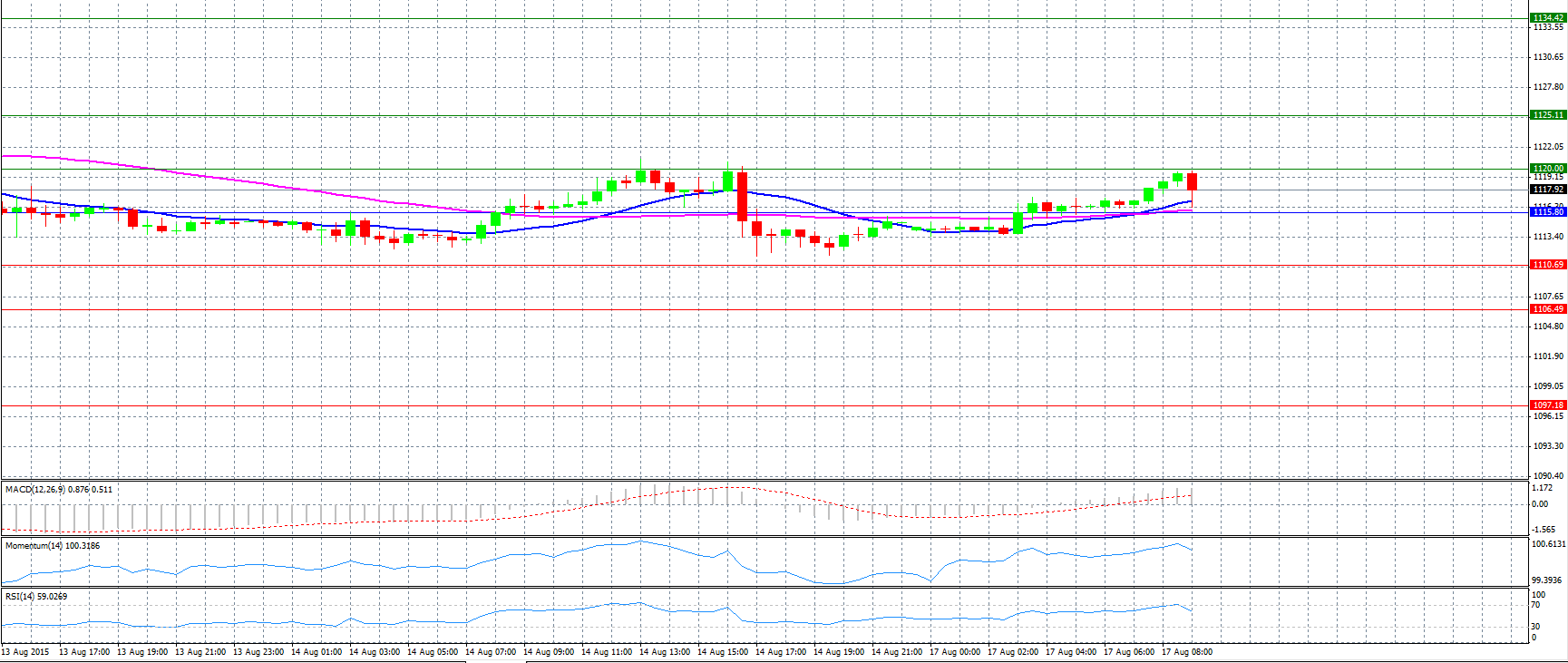Click the 1113.40 price scale value
This screenshot has width=1568, height=663.
point(1548,237)
